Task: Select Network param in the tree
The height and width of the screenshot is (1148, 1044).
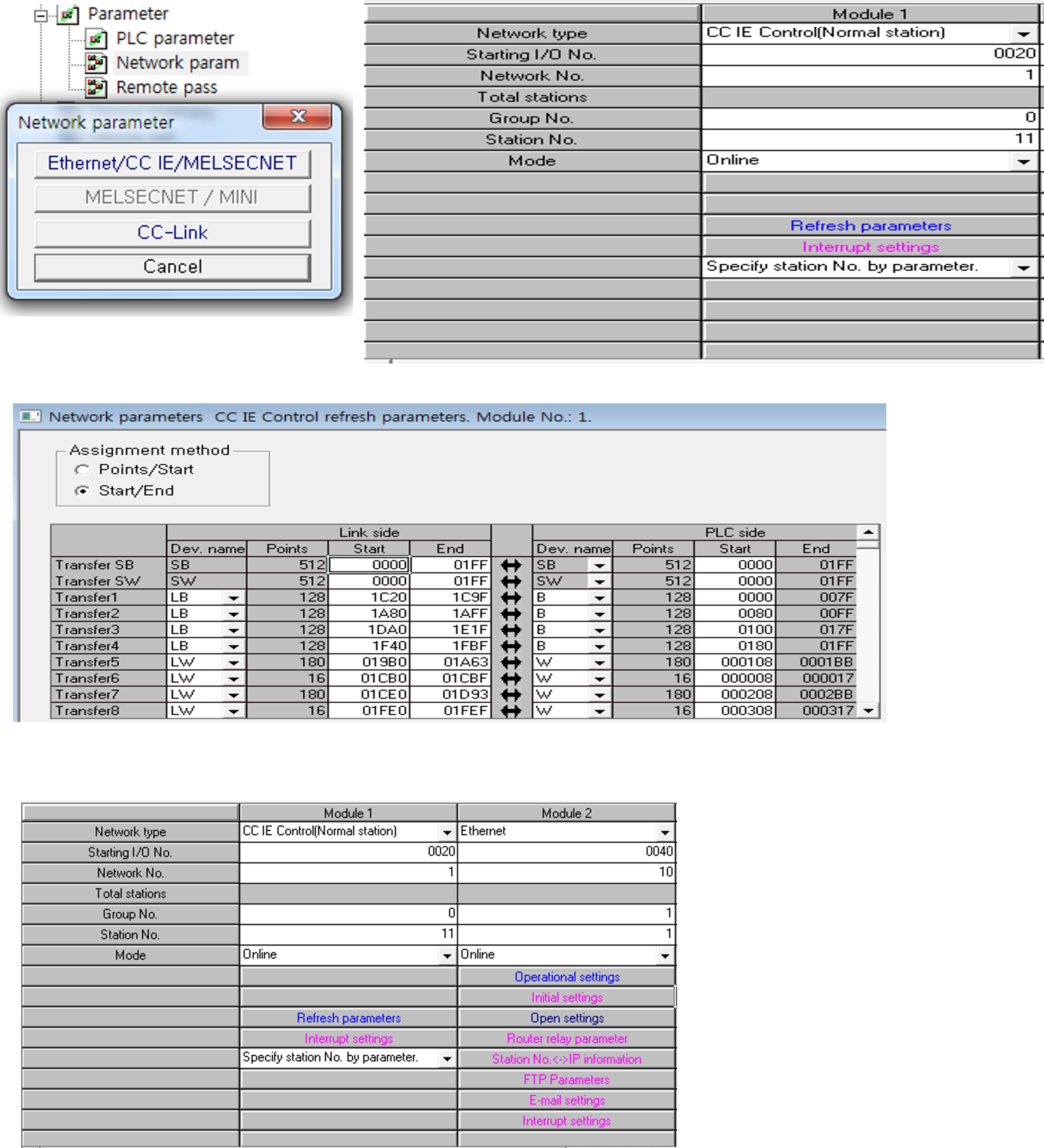Action: point(178,63)
